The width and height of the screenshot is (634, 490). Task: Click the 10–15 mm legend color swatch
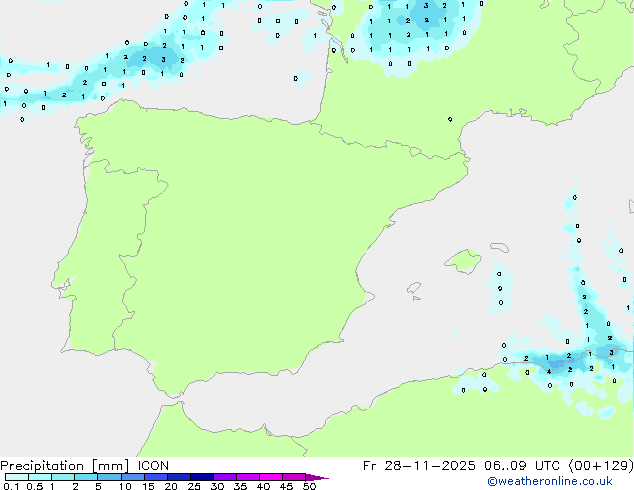(x=132, y=477)
